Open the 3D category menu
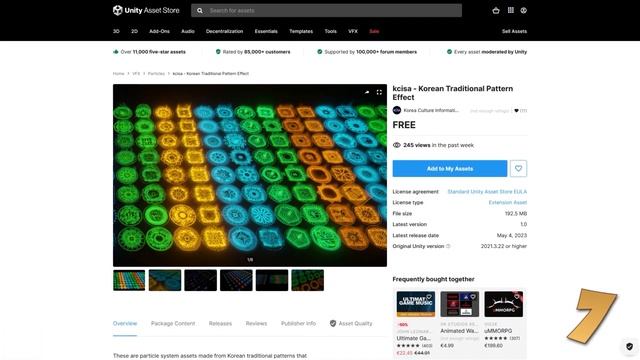This screenshot has width=640, height=360. (116, 31)
